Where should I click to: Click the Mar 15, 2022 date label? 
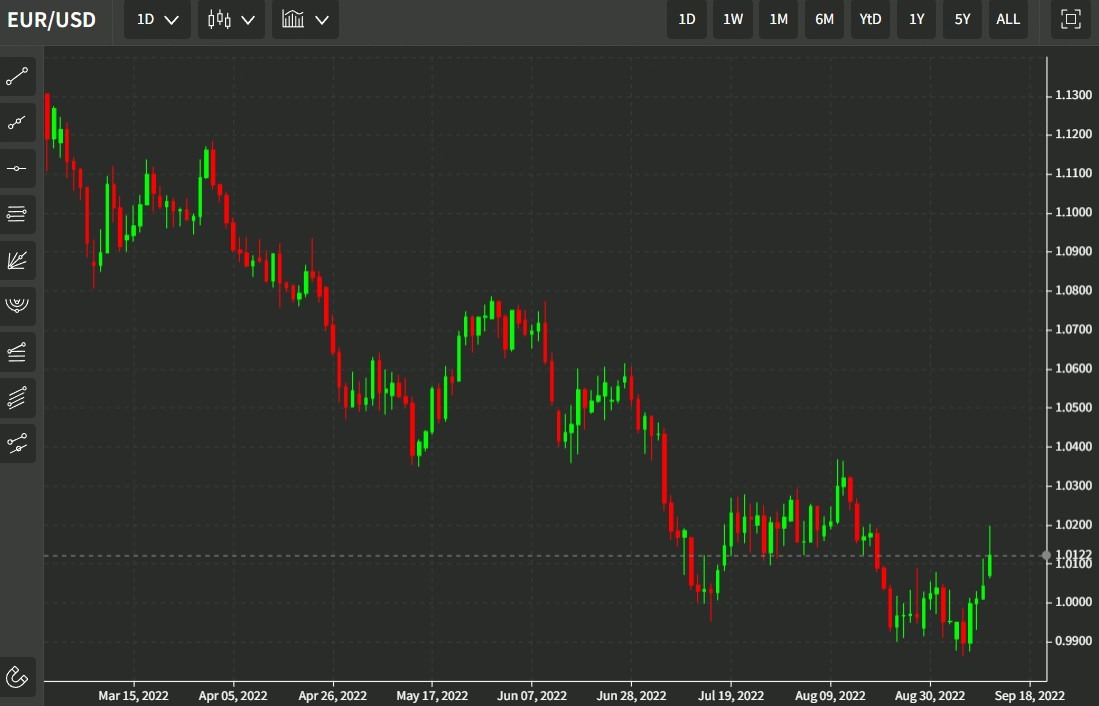coord(133,695)
